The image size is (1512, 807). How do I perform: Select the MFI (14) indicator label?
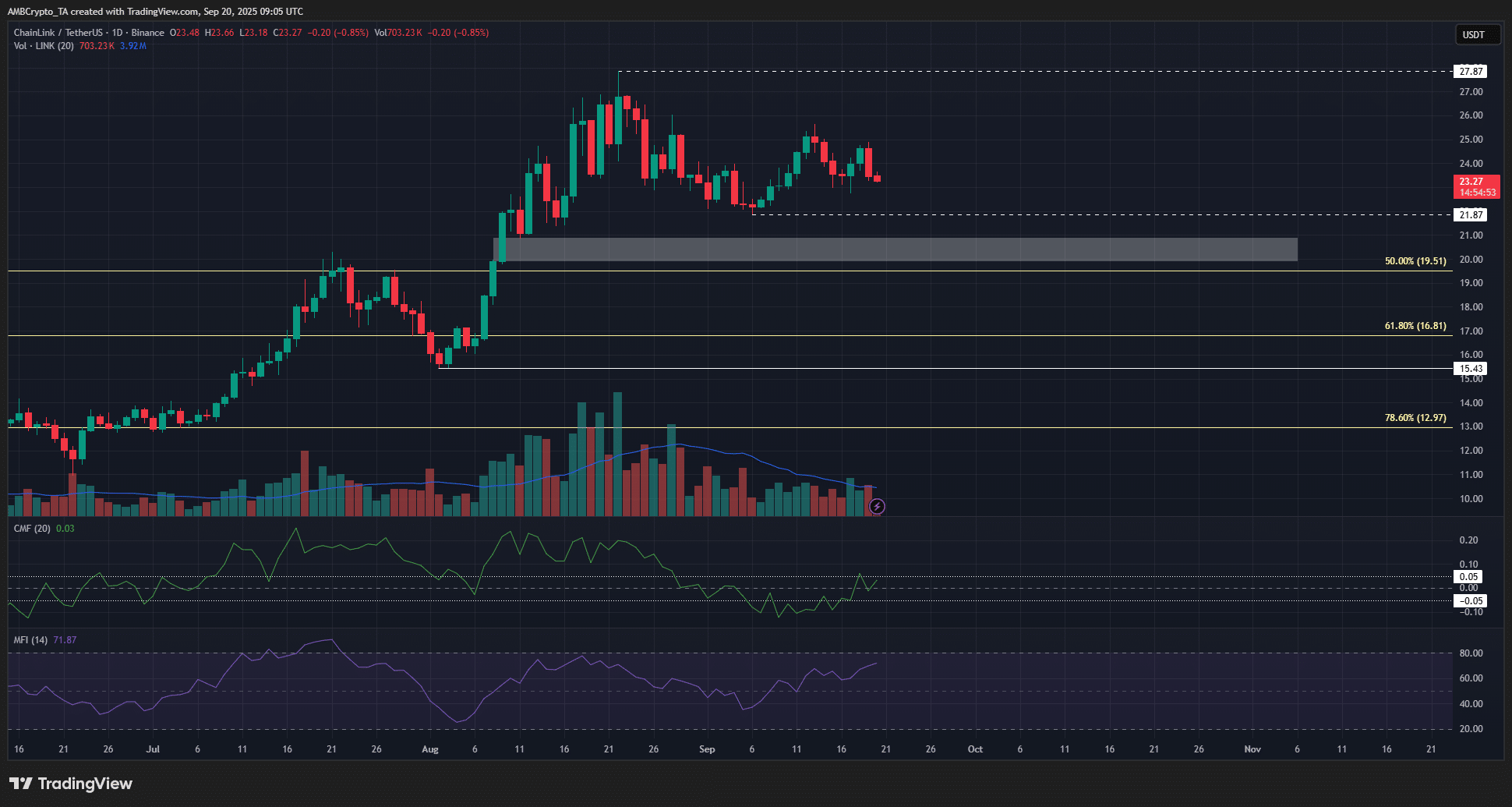30,640
